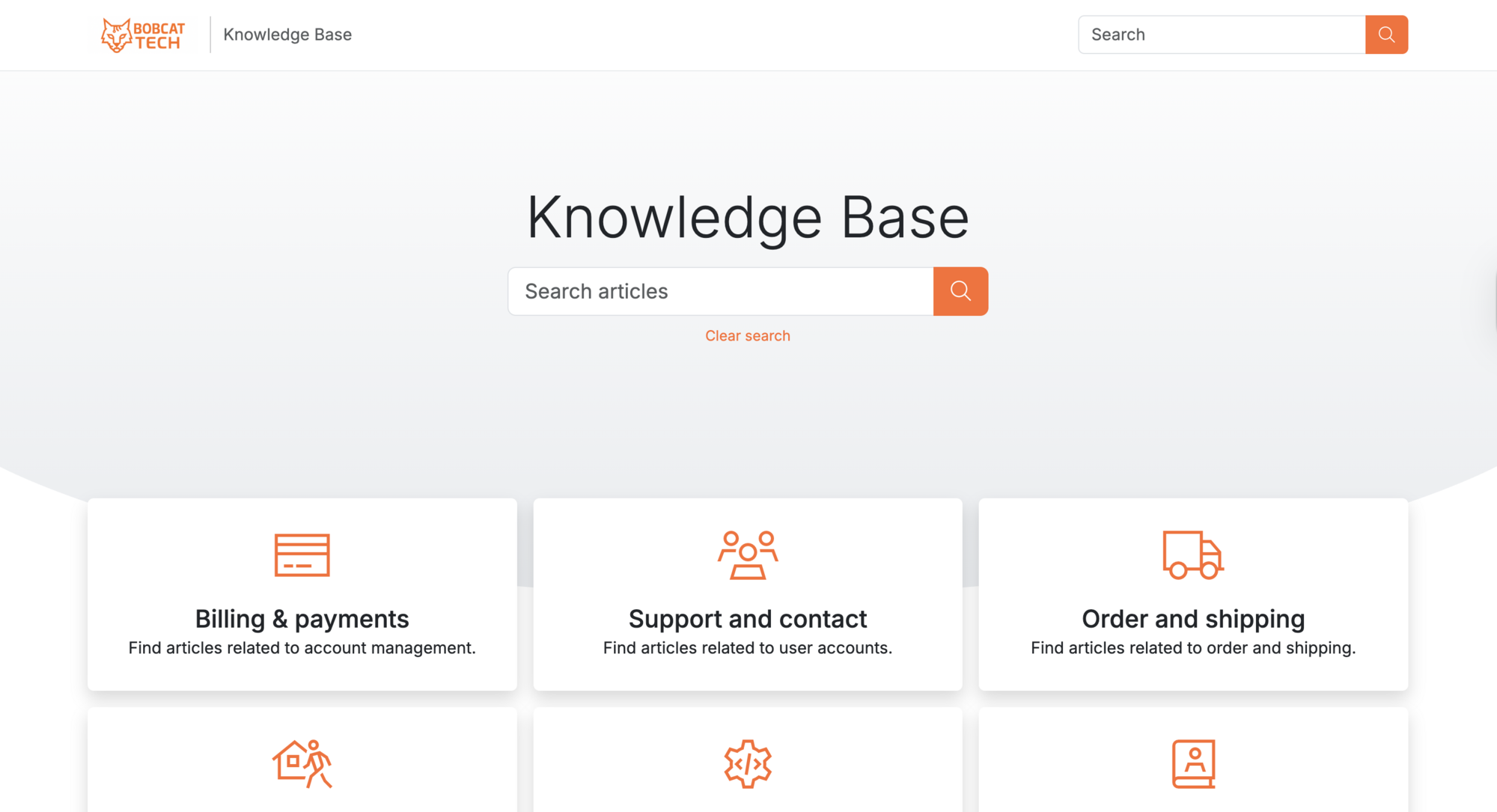This screenshot has height=812, width=1497.
Task: Click the Bobcat Tech logo
Action: [x=143, y=34]
